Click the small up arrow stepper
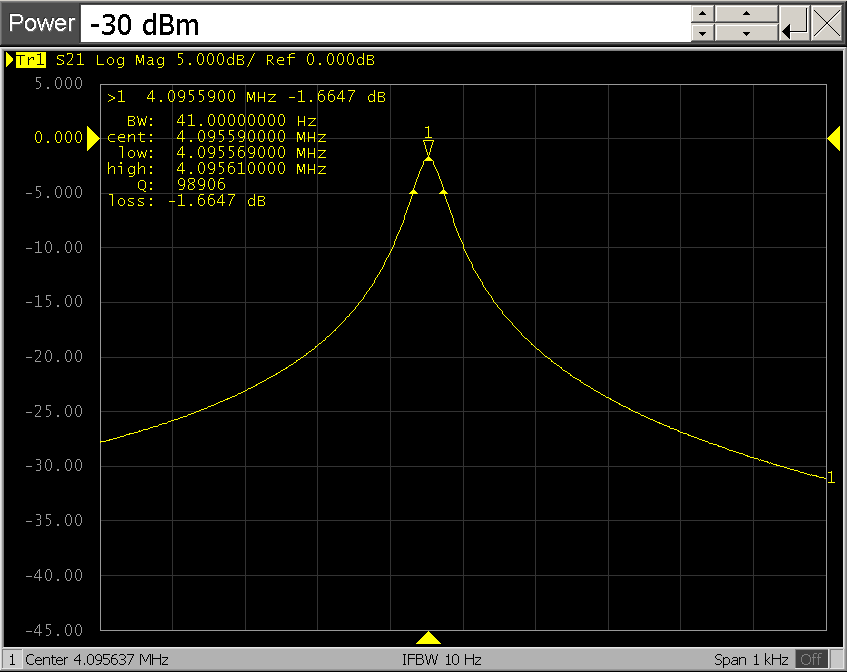The width and height of the screenshot is (847, 672). coord(703,13)
